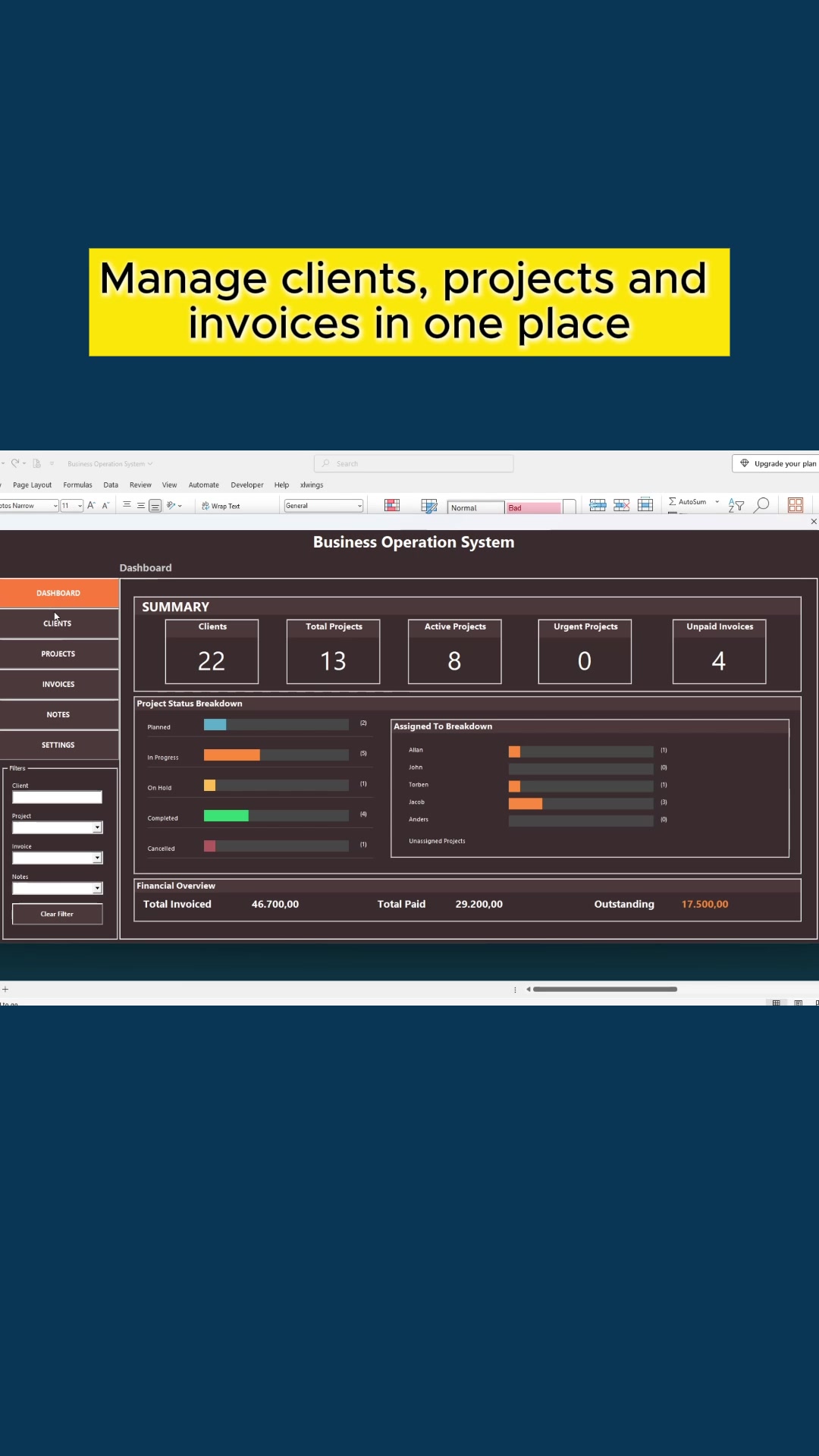The height and width of the screenshot is (1456, 819).
Task: Click the document save icon in title bar
Action: click(36, 463)
